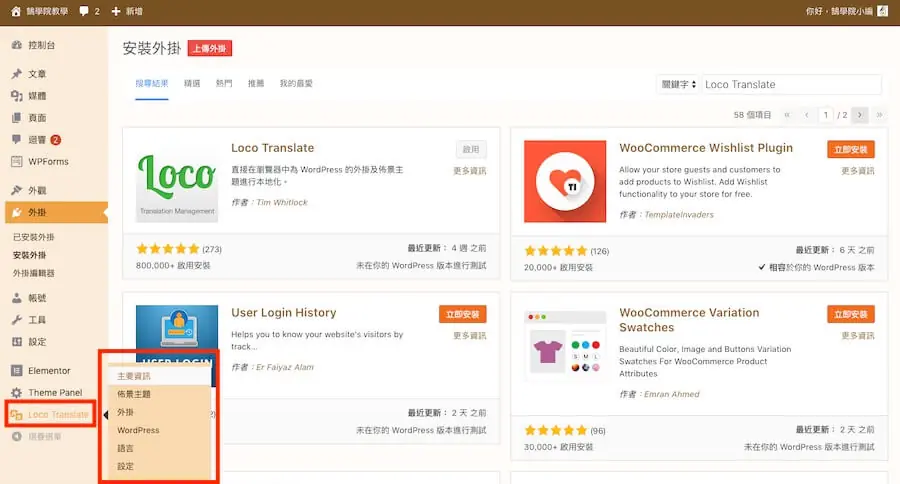The width and height of the screenshot is (900, 484).
Task: Click the WooCommerce Wishlist Plugin title
Action: [706, 148]
